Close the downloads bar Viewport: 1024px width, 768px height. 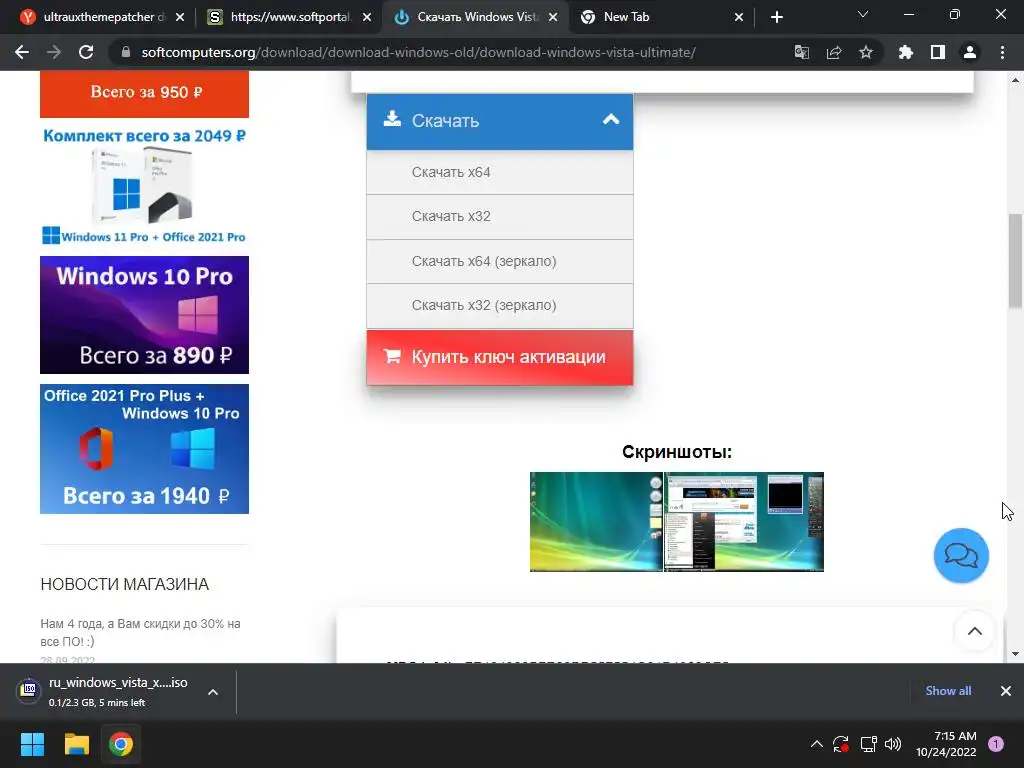[x=1006, y=691]
